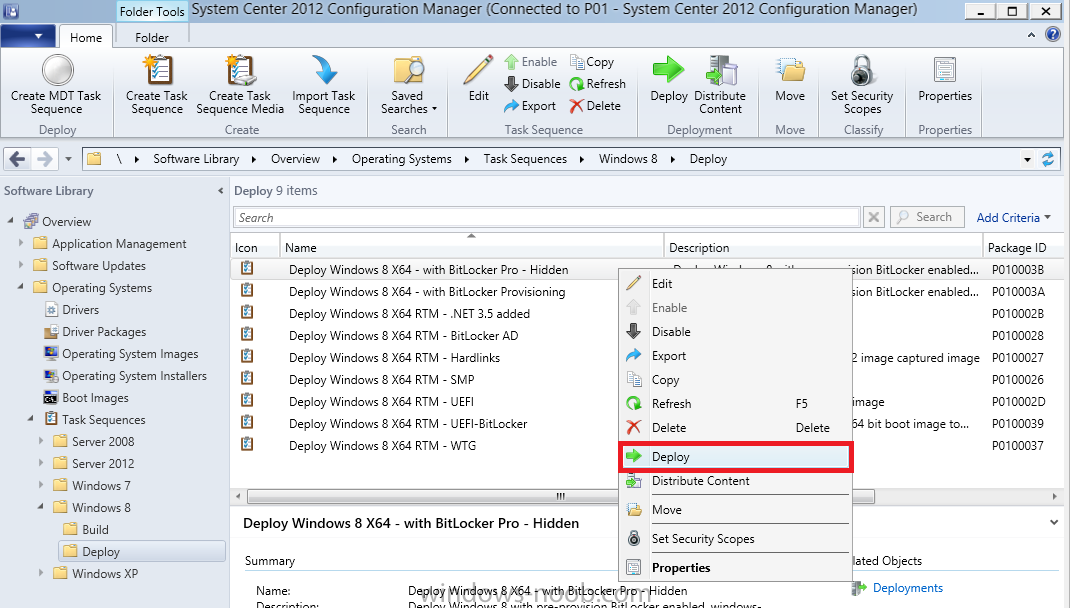The width and height of the screenshot is (1070, 608).
Task: Select Delete in the context menu
Action: coord(736,428)
